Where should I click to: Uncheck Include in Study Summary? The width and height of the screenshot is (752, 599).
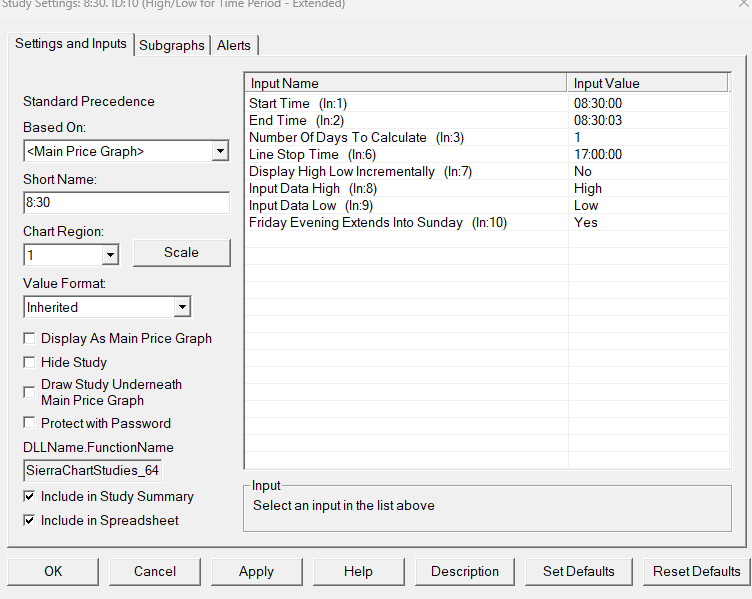click(29, 496)
